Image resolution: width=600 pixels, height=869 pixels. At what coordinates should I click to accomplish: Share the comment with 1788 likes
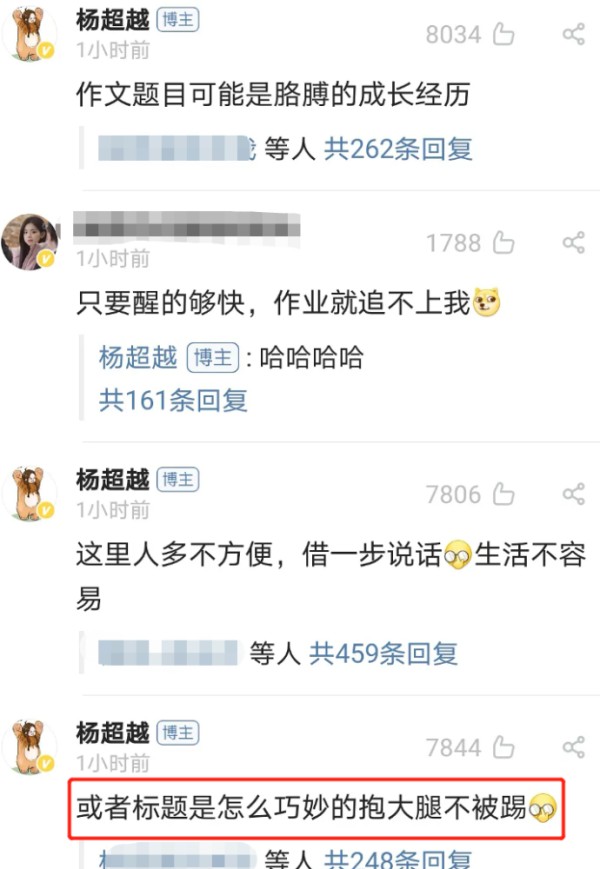pyautogui.click(x=574, y=243)
